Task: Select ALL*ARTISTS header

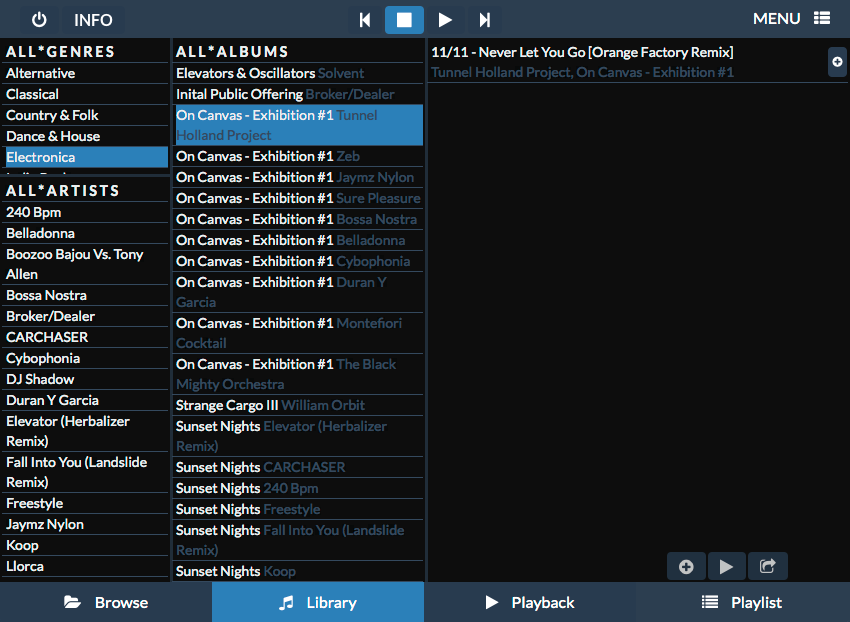Action: [x=86, y=191]
